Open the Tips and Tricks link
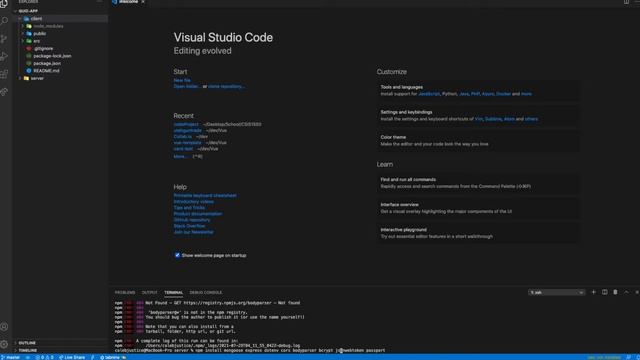 pos(189,208)
